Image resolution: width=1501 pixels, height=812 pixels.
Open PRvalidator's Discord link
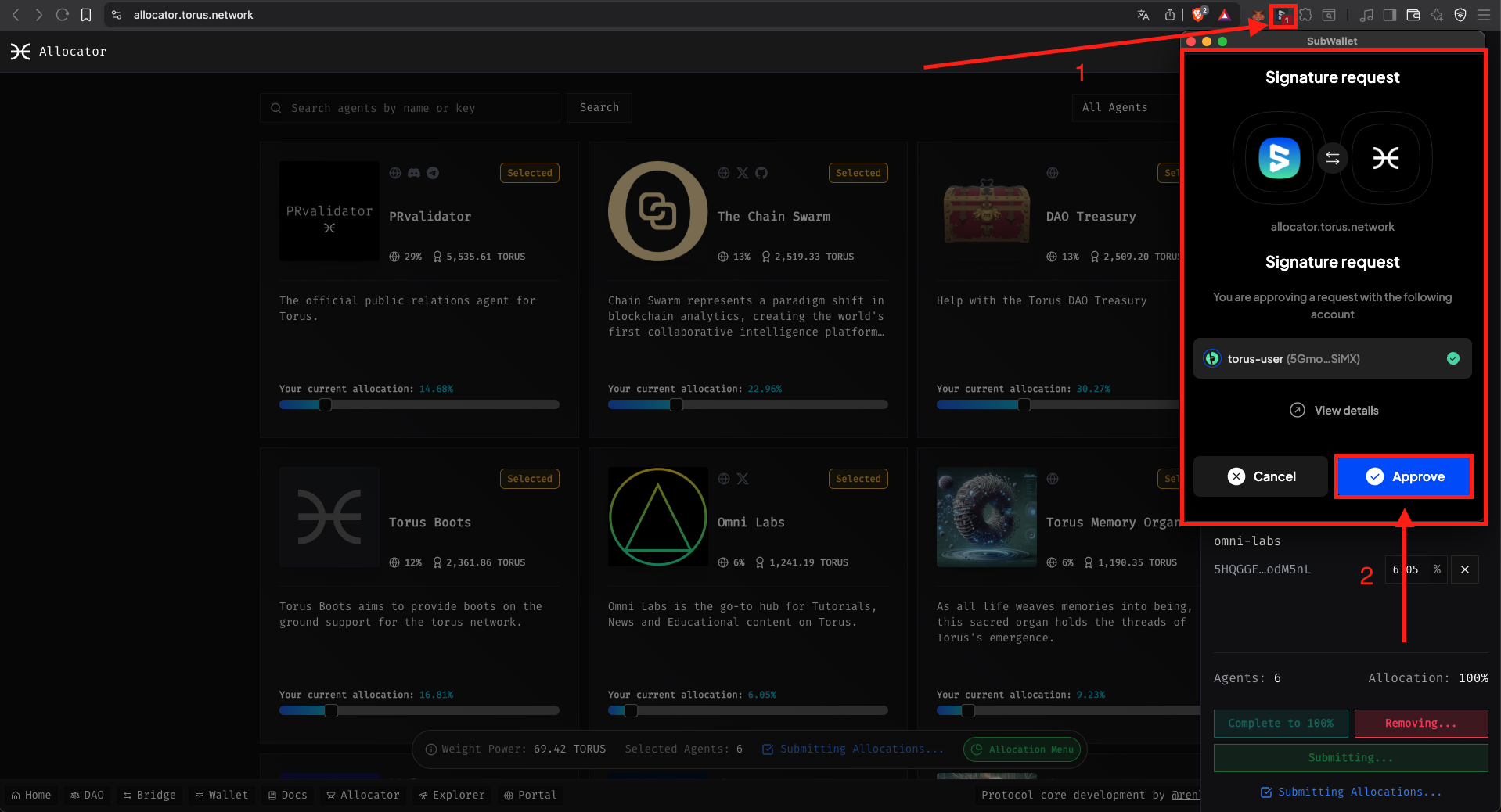click(x=414, y=173)
